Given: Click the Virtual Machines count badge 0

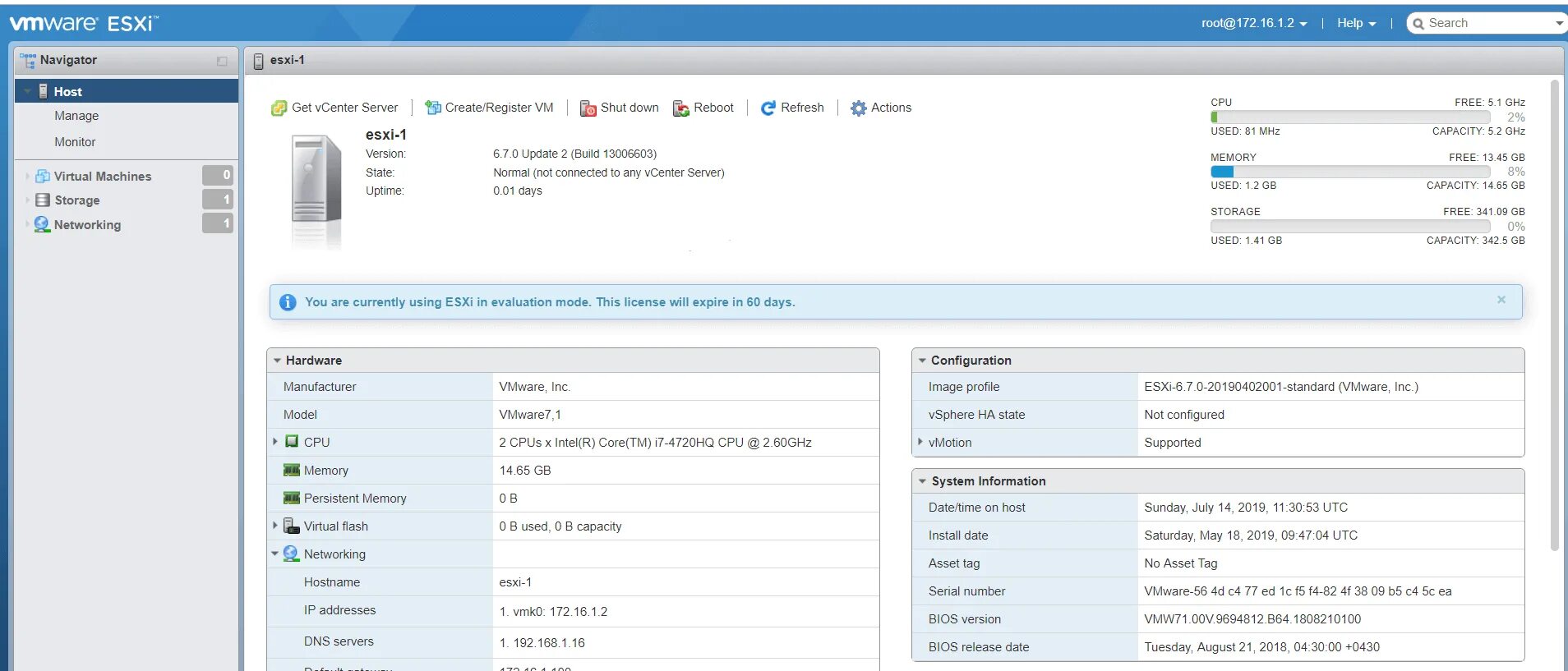Looking at the screenshot, I should pyautogui.click(x=218, y=175).
